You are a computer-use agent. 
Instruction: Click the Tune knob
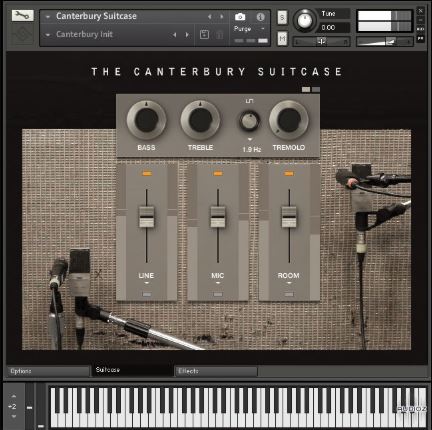click(x=305, y=20)
